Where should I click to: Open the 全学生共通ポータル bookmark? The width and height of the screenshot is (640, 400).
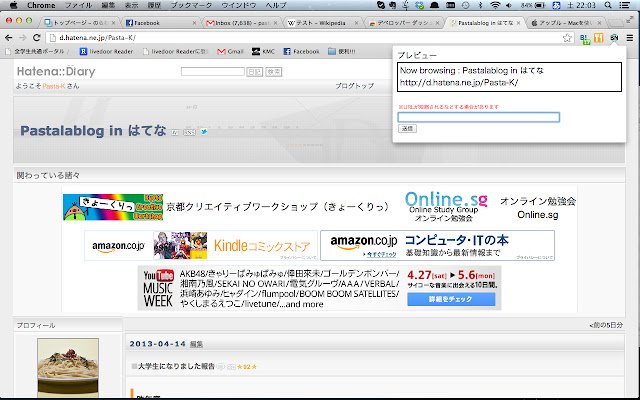[36, 51]
